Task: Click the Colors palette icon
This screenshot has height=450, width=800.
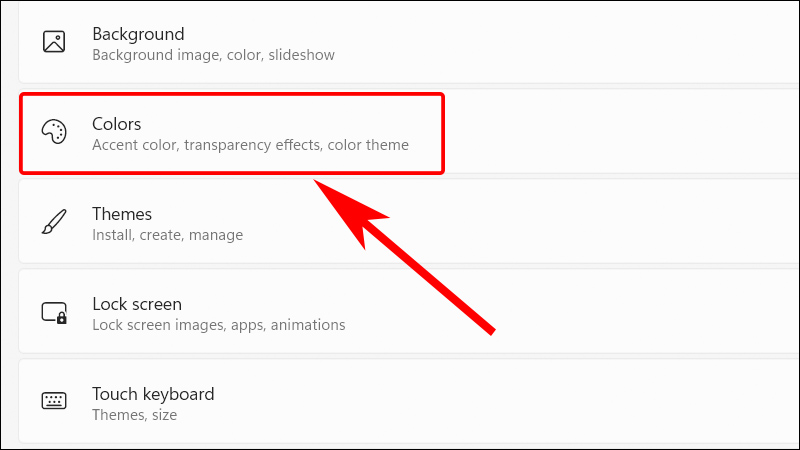Action: coord(53,133)
